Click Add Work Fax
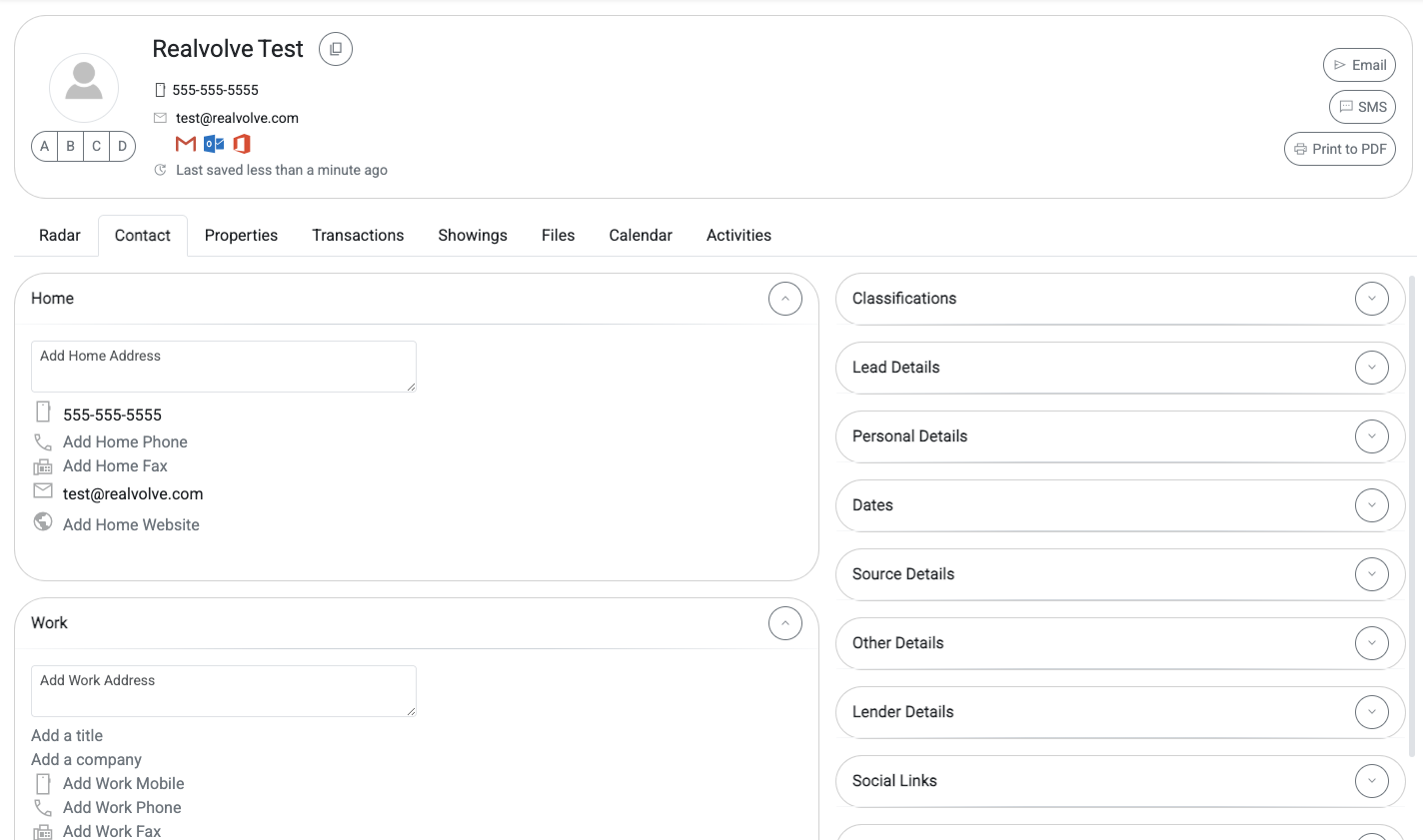1423x840 pixels. [x=112, y=832]
